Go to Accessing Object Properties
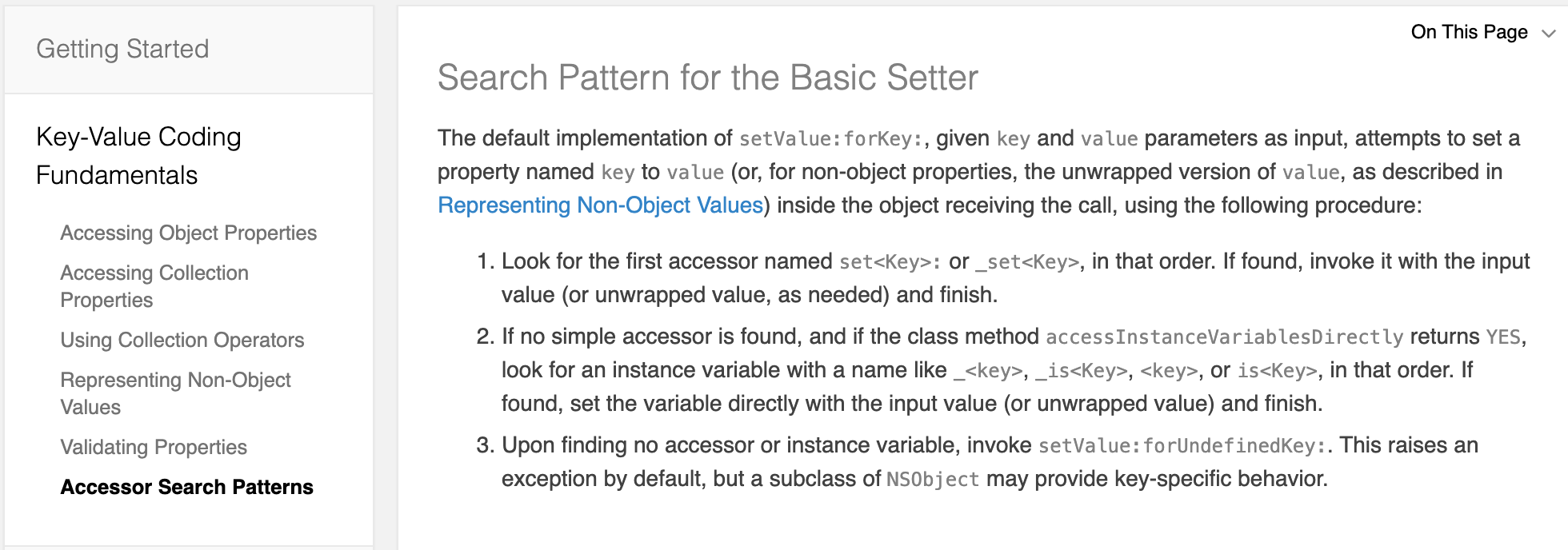The width and height of the screenshot is (1568, 550). pyautogui.click(x=189, y=233)
